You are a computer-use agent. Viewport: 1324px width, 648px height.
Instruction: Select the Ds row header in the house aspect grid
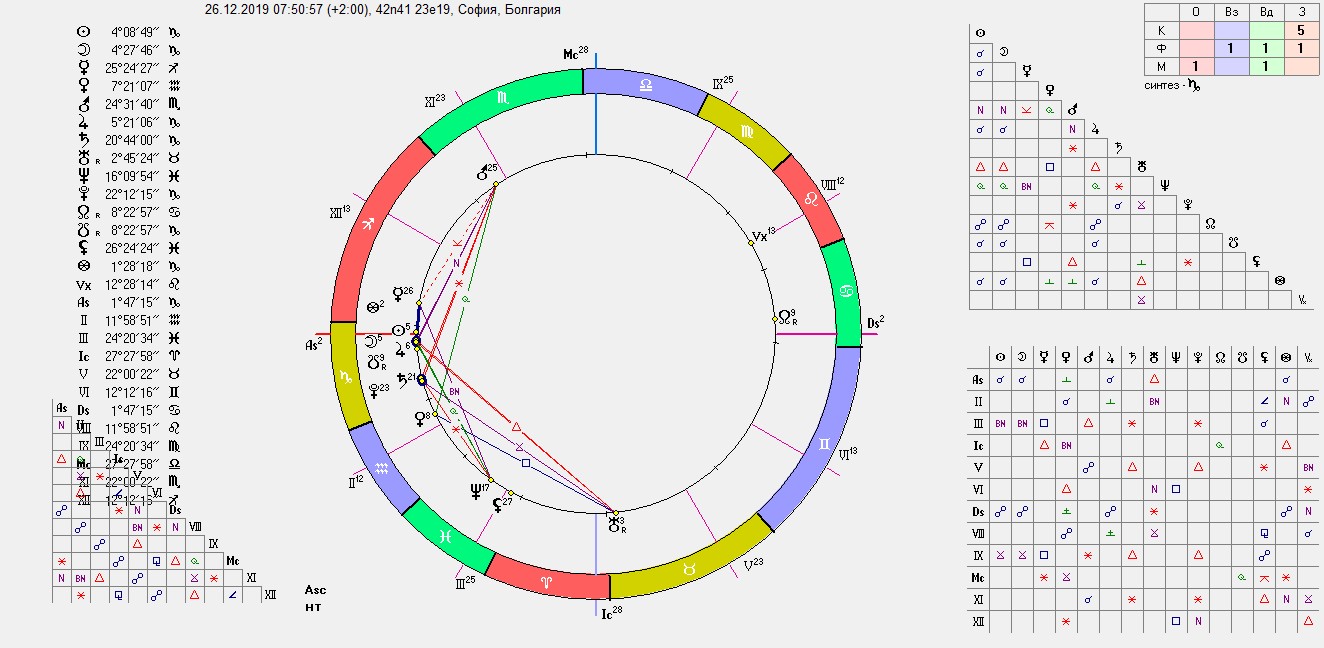pyautogui.click(x=978, y=511)
